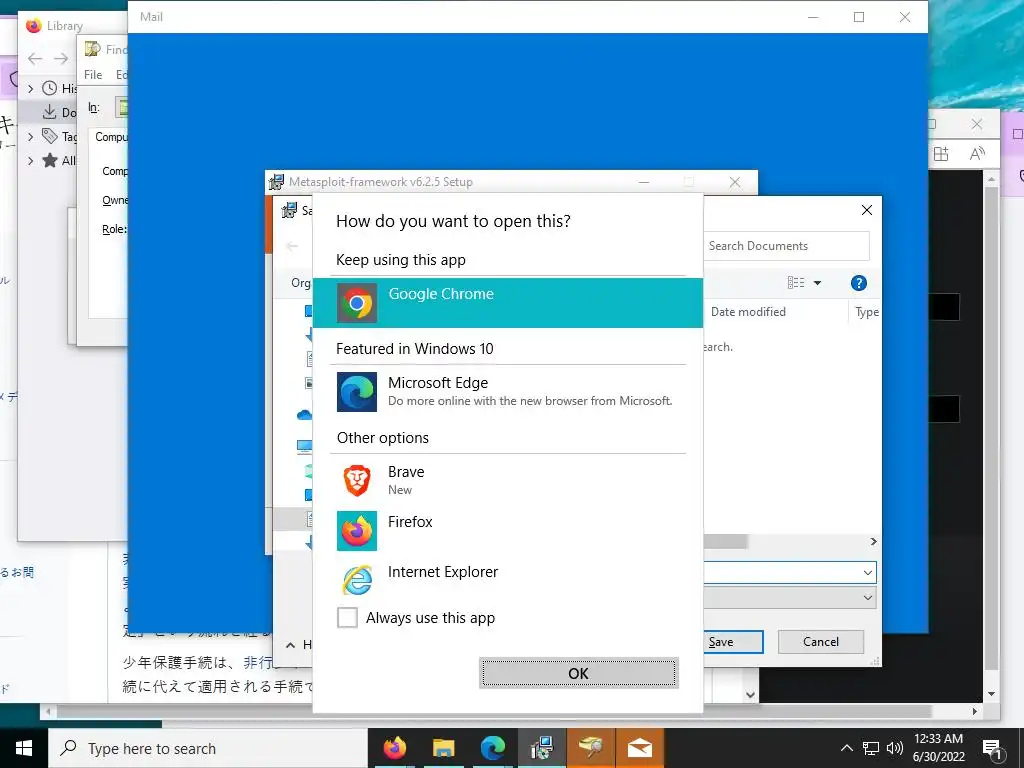
Task: Click right arrow of bottom horizontal scrollbar
Action: coord(974,711)
